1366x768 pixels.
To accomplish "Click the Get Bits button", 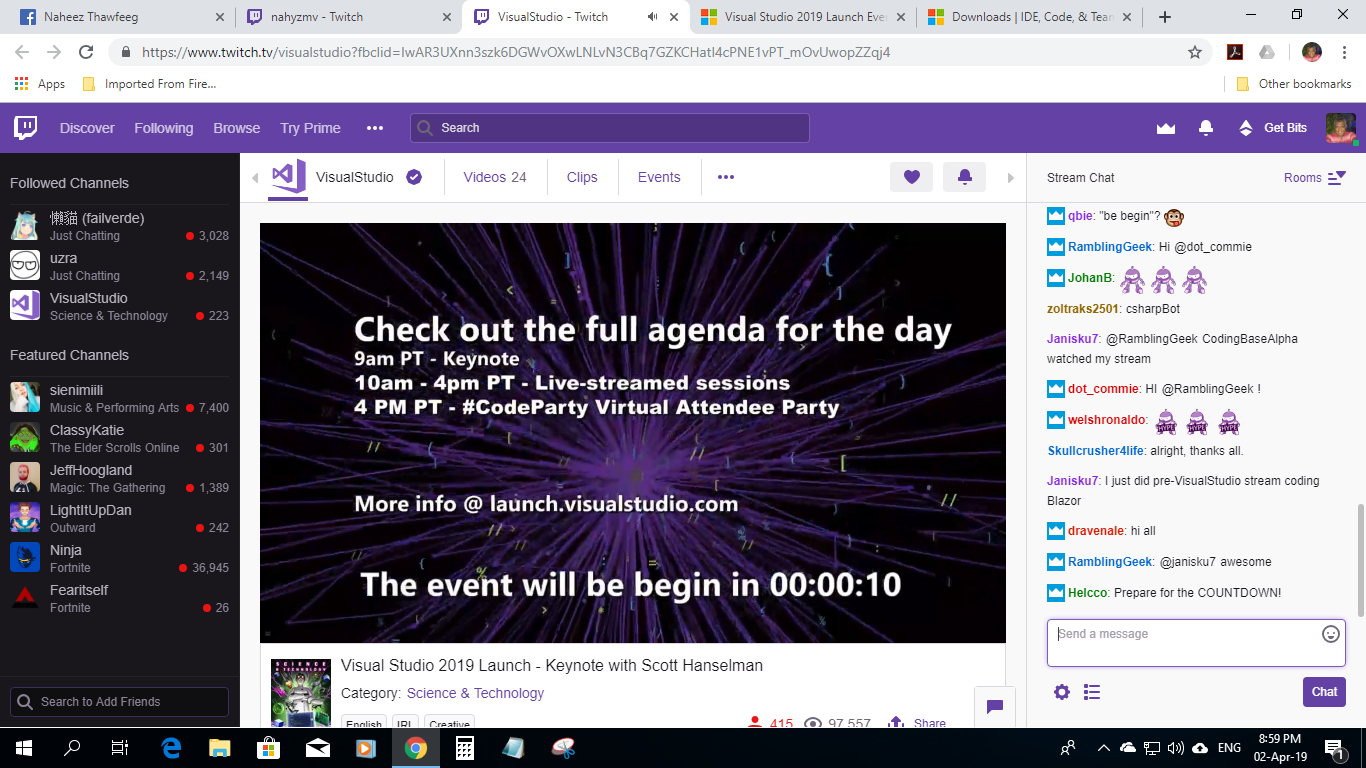I will tap(1273, 128).
